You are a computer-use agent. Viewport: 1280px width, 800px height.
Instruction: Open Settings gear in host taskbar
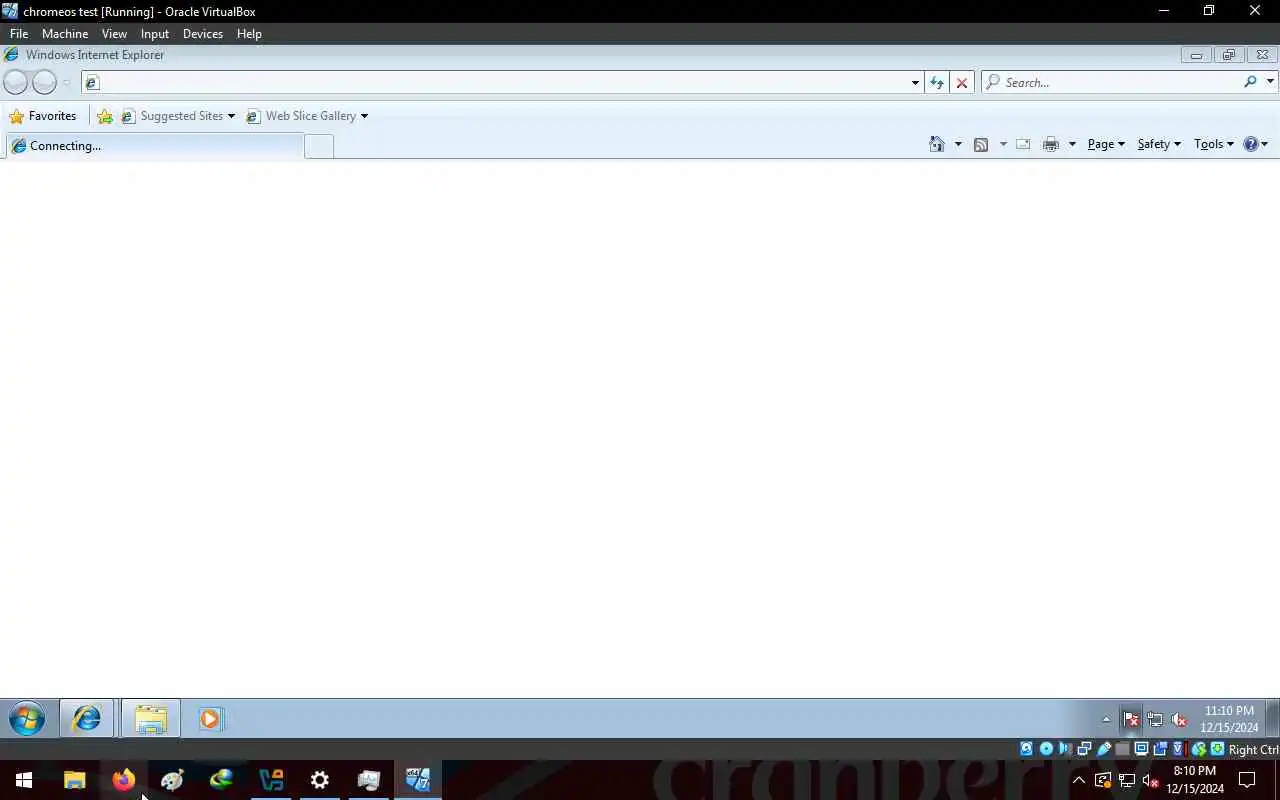[320, 780]
